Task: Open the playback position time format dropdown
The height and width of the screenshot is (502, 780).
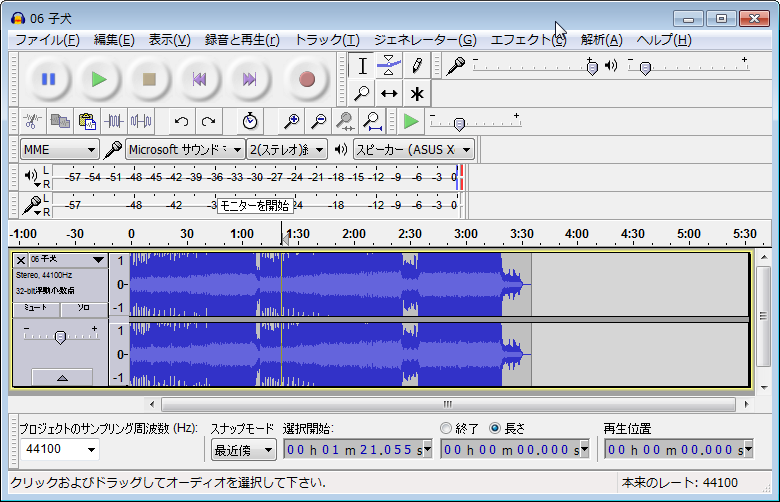Action: point(748,450)
